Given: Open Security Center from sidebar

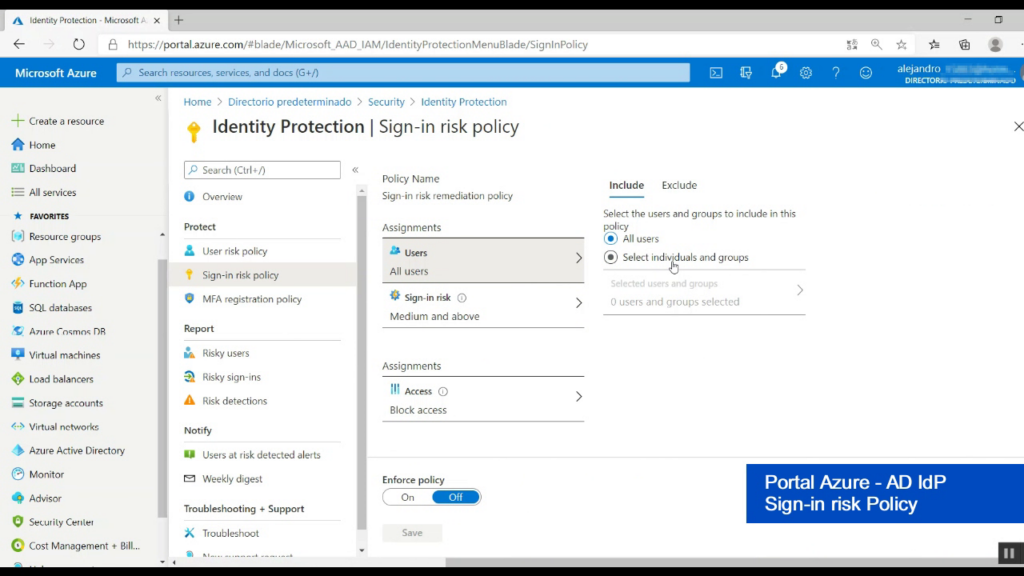Looking at the screenshot, I should point(53,522).
